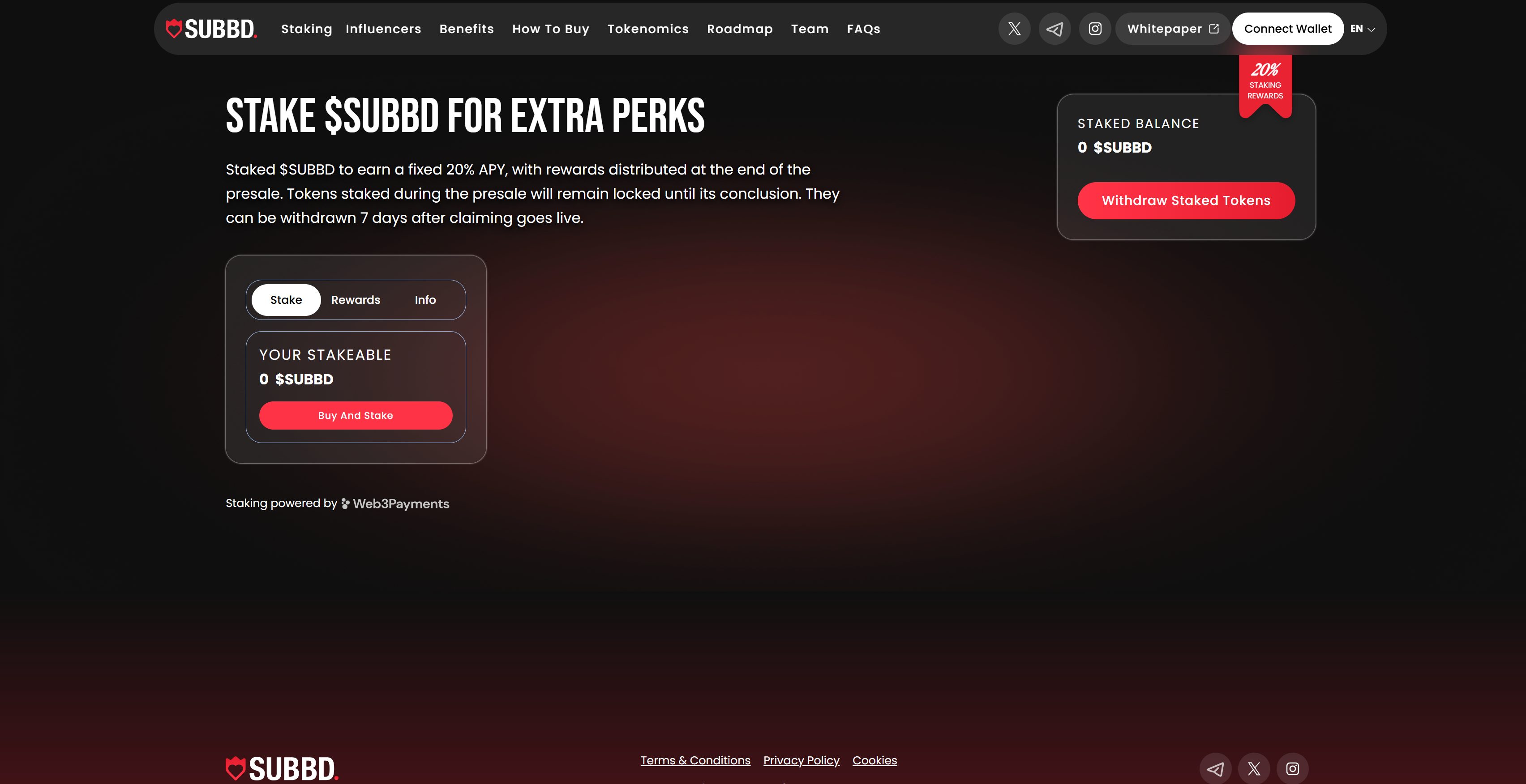Click the Web3Payments powered-by link
Screen dimensions: 1526x784
[396, 503]
